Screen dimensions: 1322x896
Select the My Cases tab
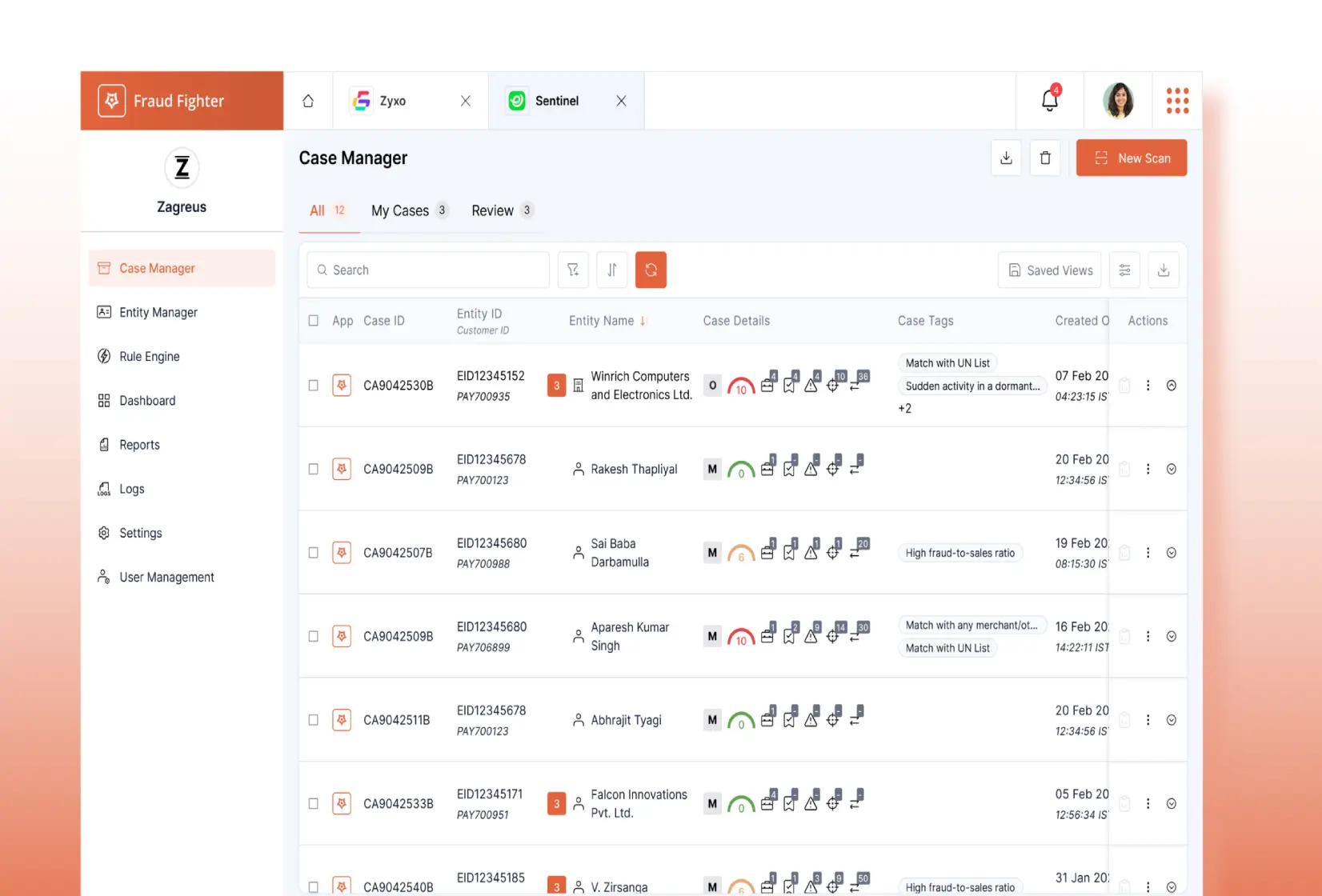(409, 210)
